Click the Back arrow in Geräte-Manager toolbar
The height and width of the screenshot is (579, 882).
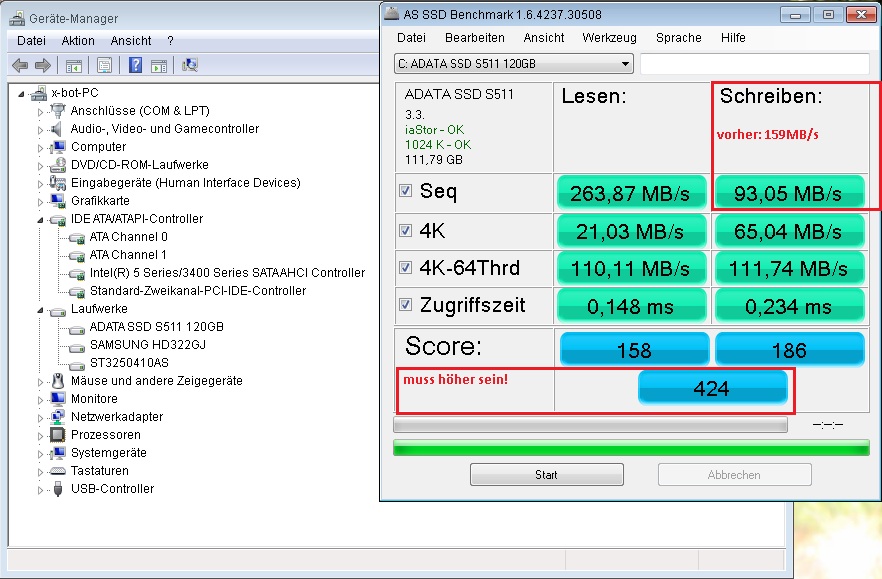click(20, 65)
